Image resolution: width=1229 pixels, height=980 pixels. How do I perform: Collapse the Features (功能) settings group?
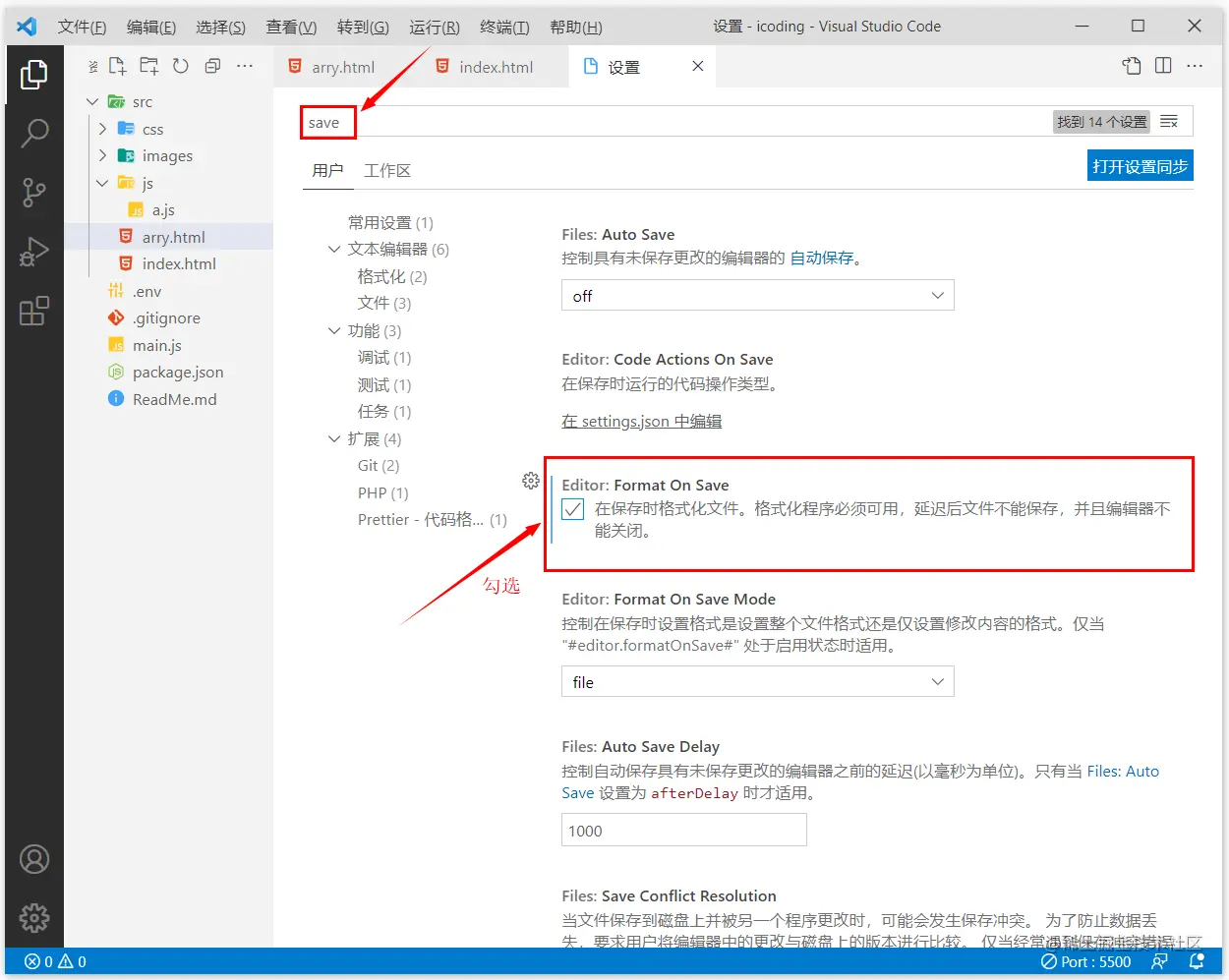click(x=334, y=330)
